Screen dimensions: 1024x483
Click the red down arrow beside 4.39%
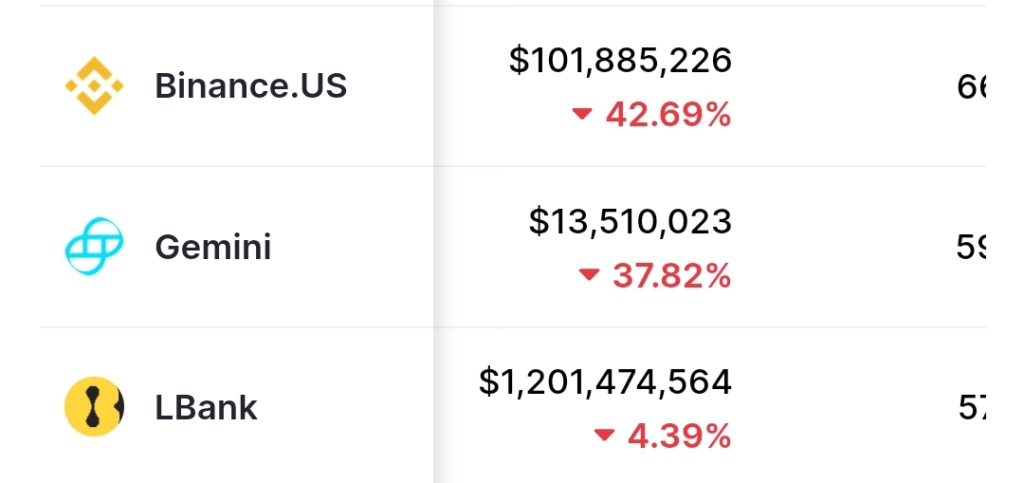click(604, 436)
